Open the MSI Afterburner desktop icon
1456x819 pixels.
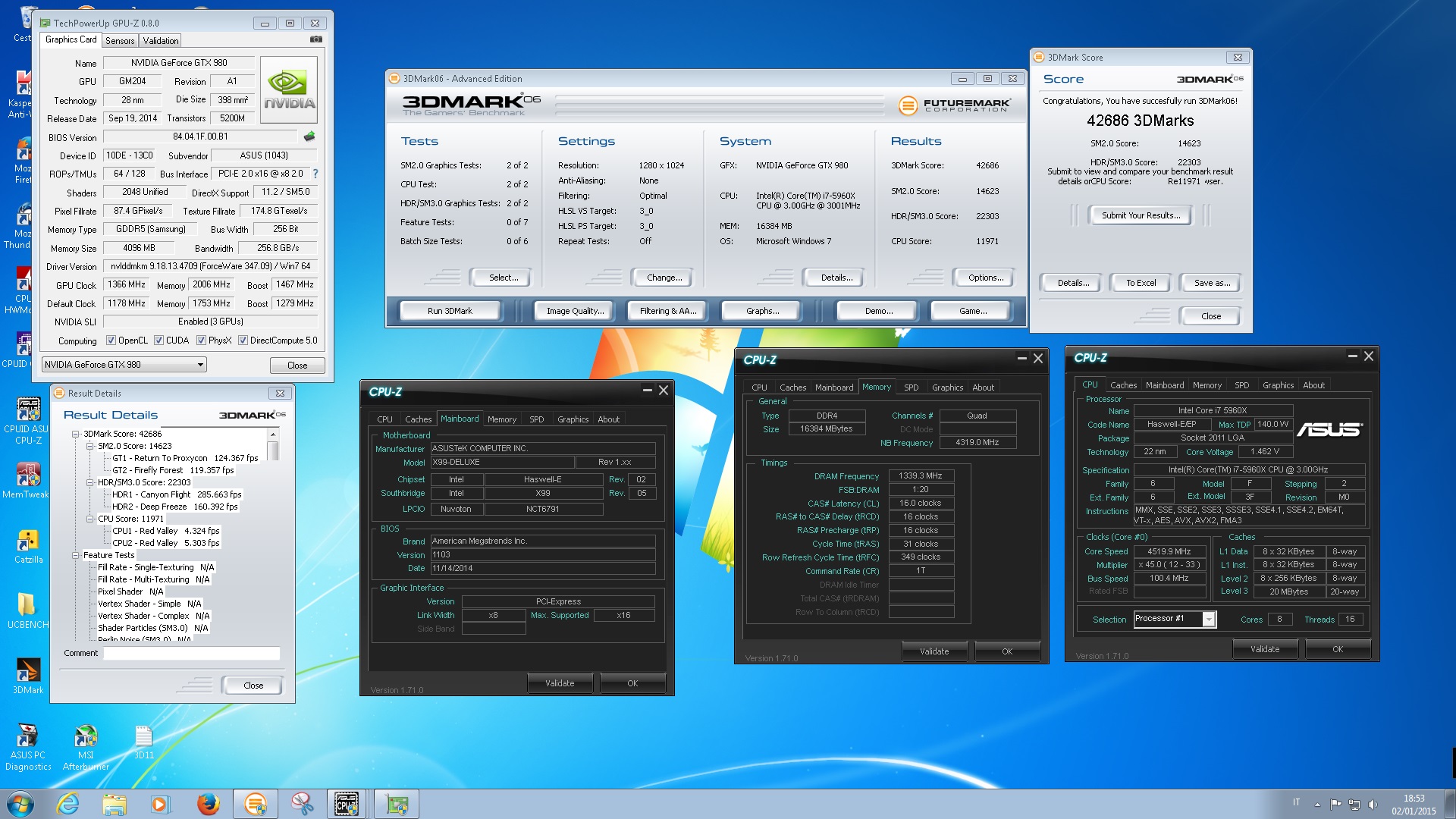click(86, 748)
